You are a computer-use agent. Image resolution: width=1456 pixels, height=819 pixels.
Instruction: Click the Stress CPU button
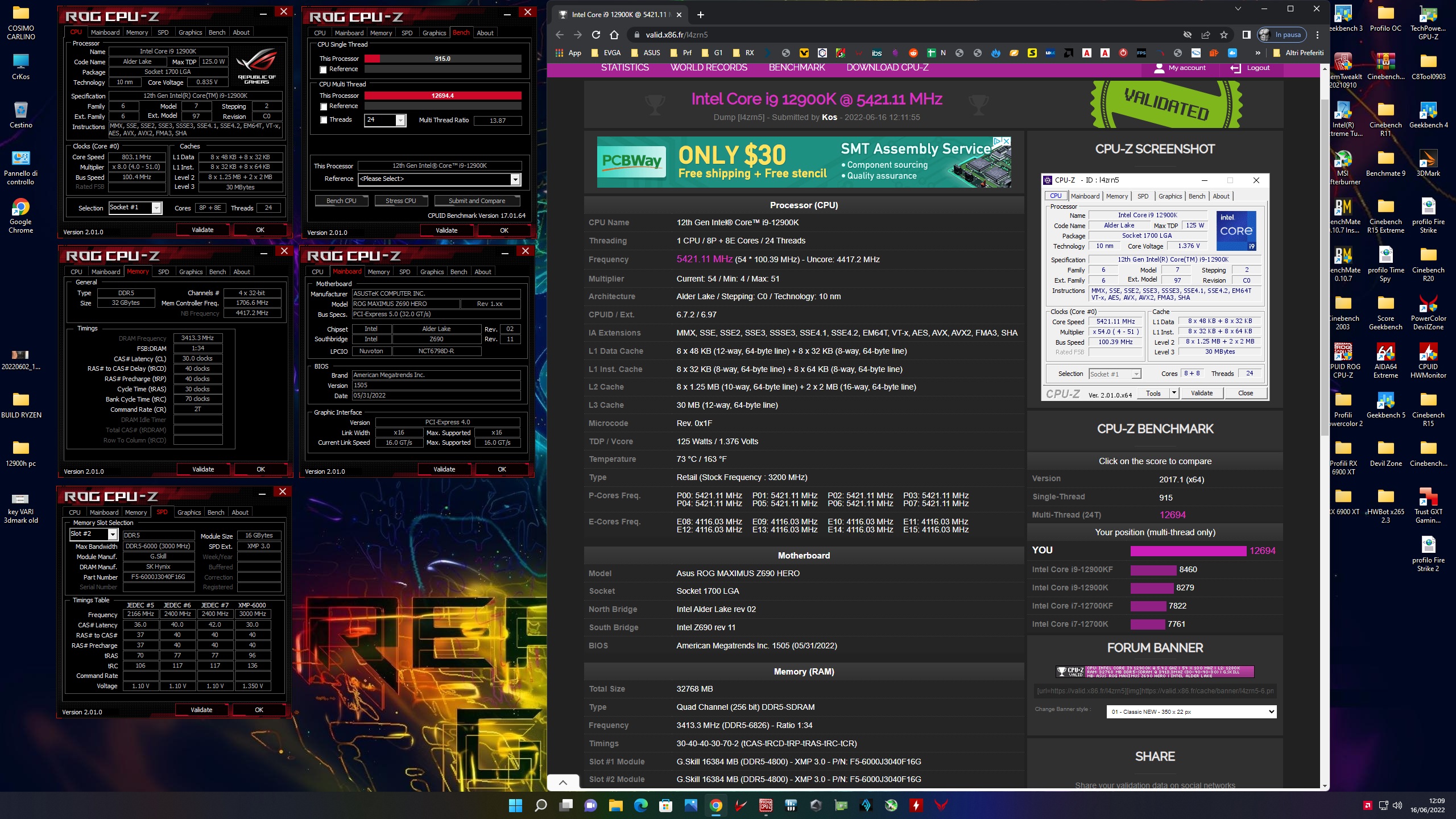(x=400, y=201)
